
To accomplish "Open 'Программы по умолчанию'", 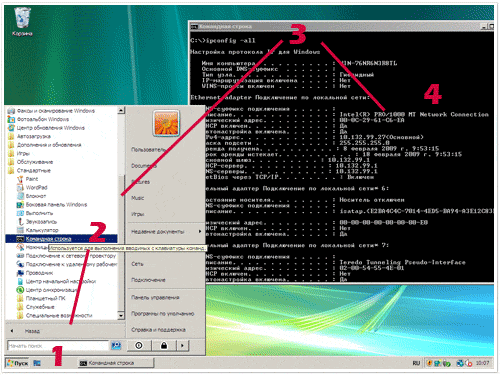I will [162, 314].
